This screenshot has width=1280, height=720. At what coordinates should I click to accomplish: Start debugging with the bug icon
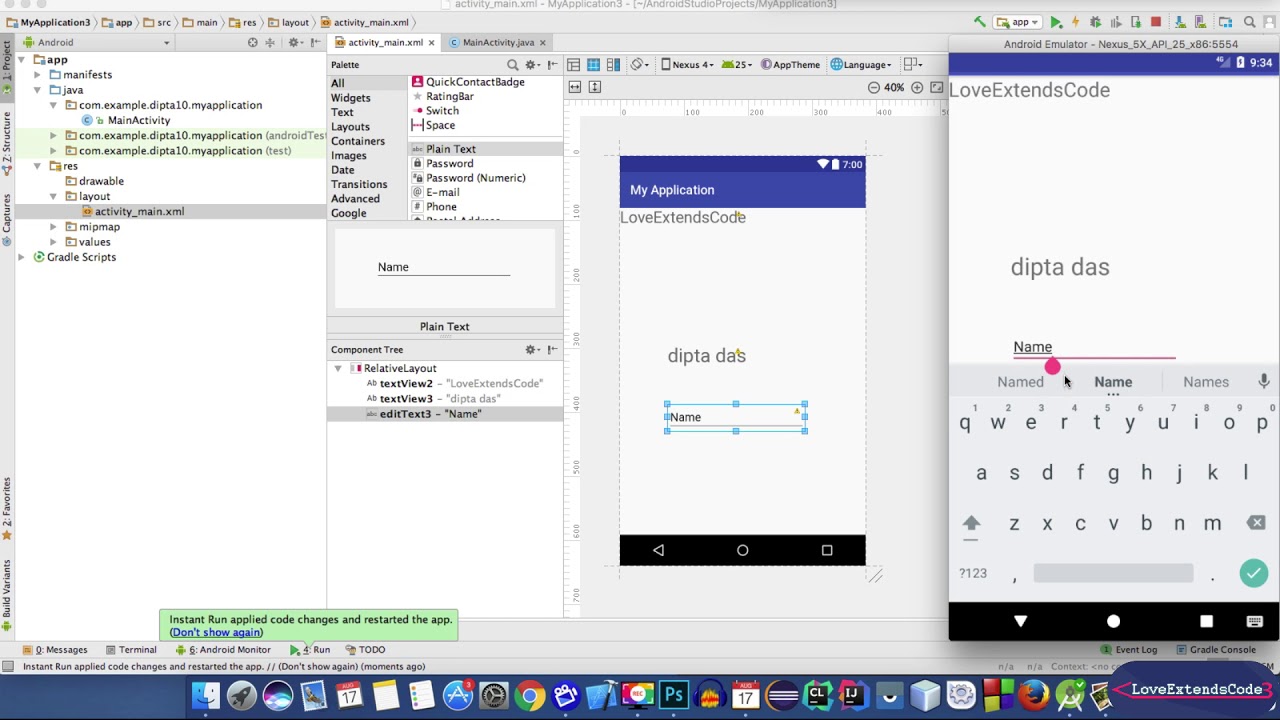coord(1095,22)
